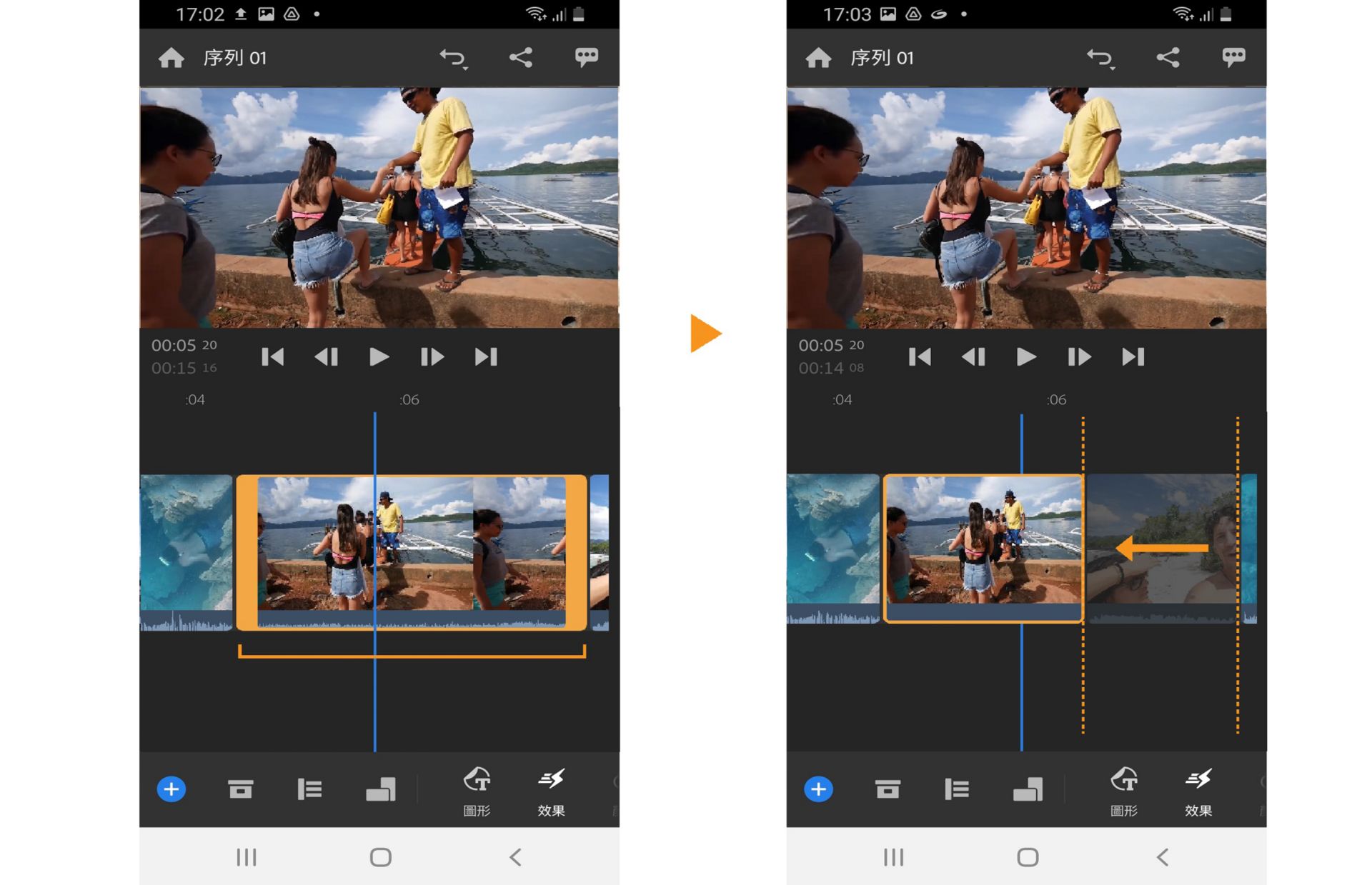Open the comments bubble in left phone
This screenshot has height=885, width=1372.
coord(587,57)
